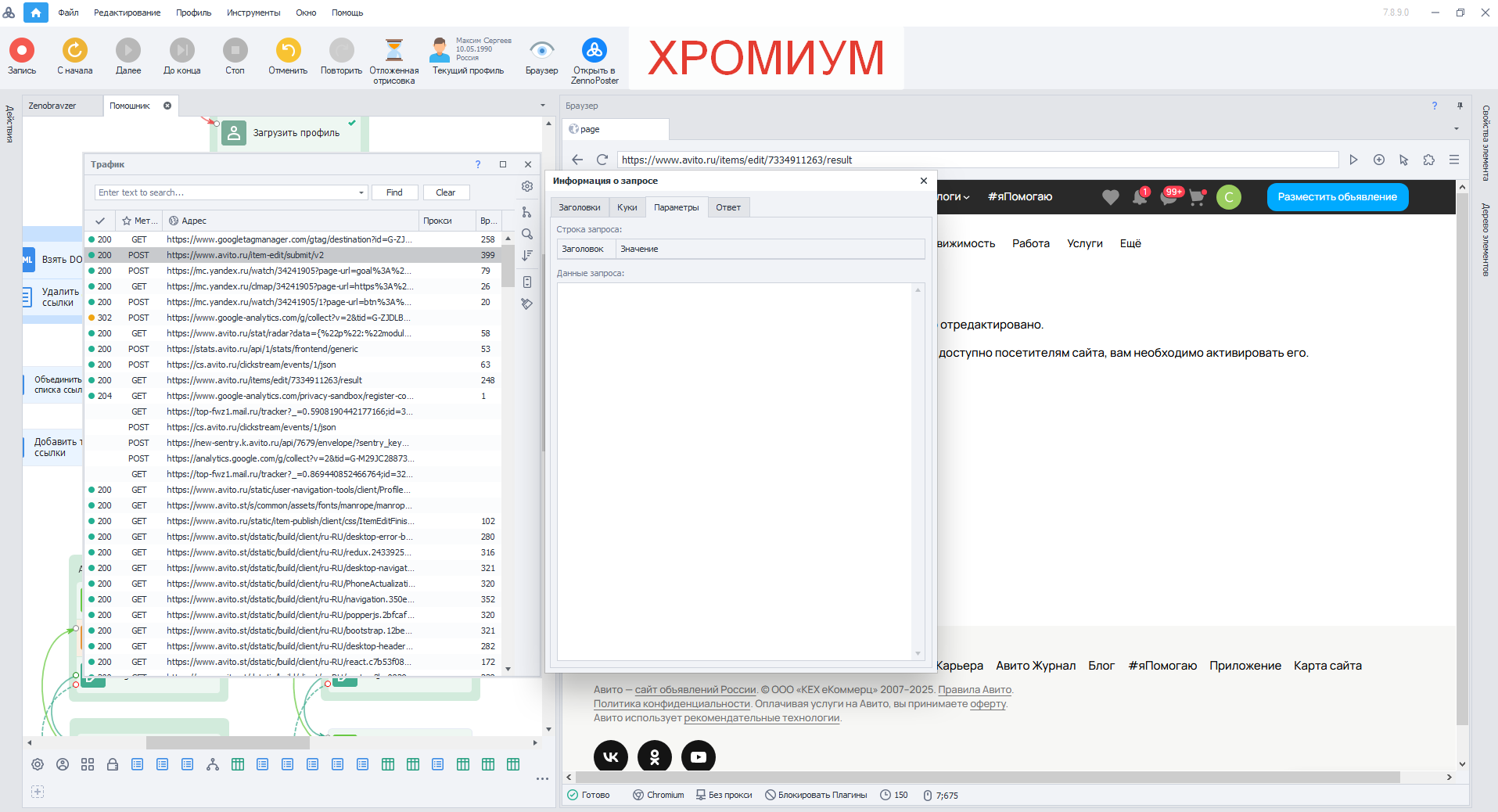1498x812 pixels.
Task: Show more bottom toolbar items via ellipsis
Action: [542, 778]
